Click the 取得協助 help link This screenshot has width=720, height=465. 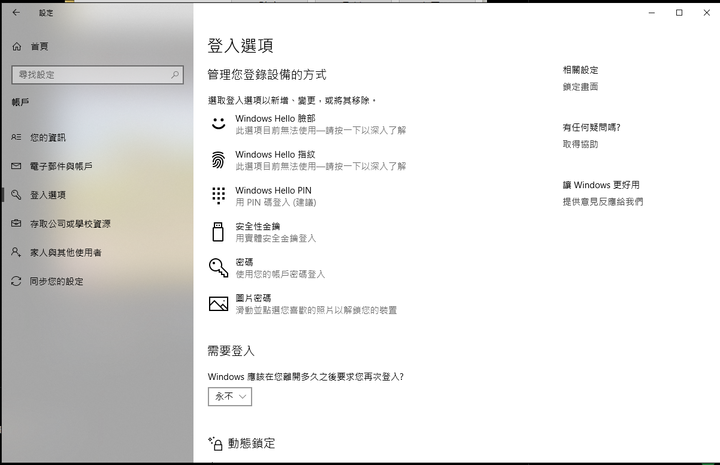click(580, 144)
